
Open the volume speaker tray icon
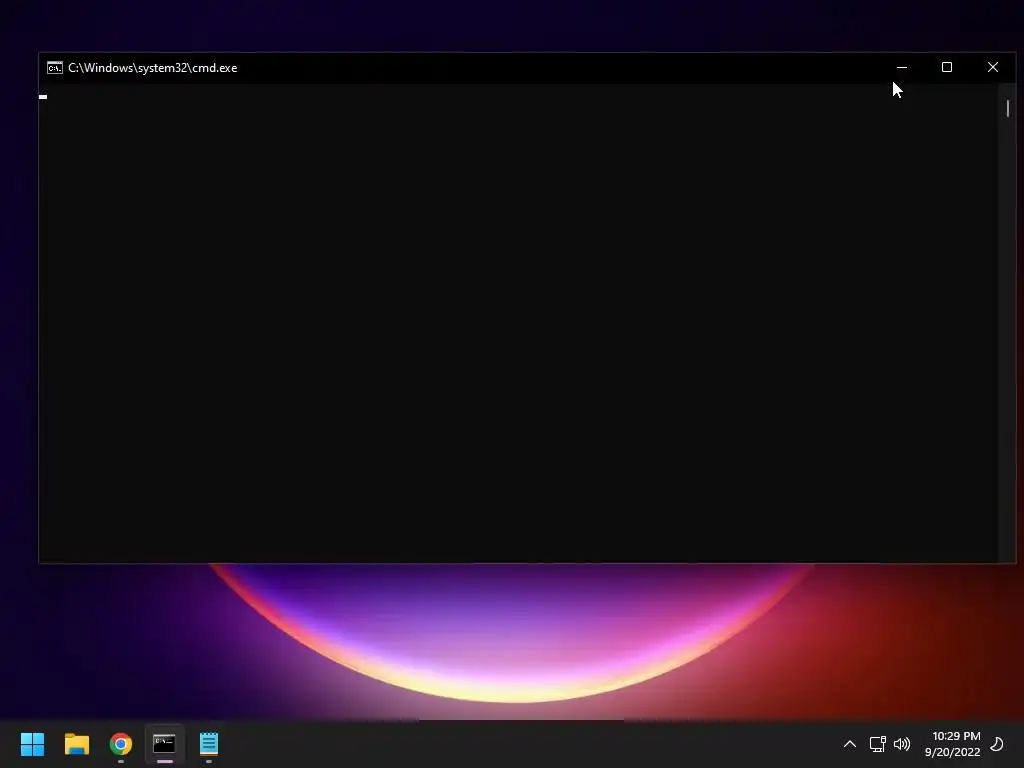tap(902, 744)
